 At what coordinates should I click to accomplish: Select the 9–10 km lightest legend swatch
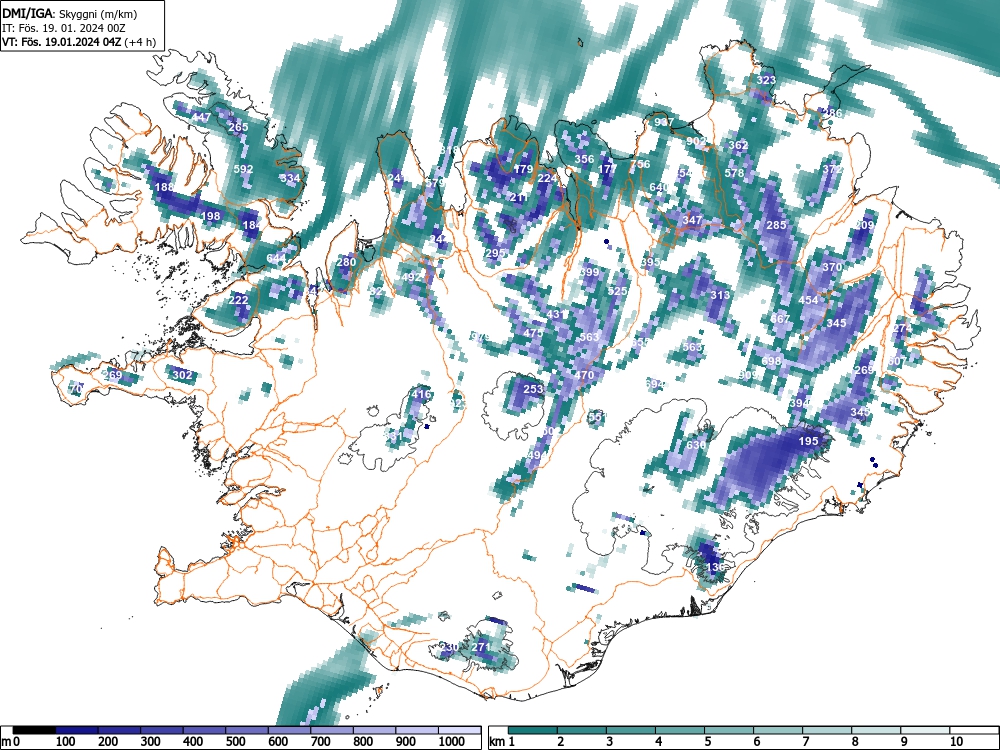click(x=925, y=730)
